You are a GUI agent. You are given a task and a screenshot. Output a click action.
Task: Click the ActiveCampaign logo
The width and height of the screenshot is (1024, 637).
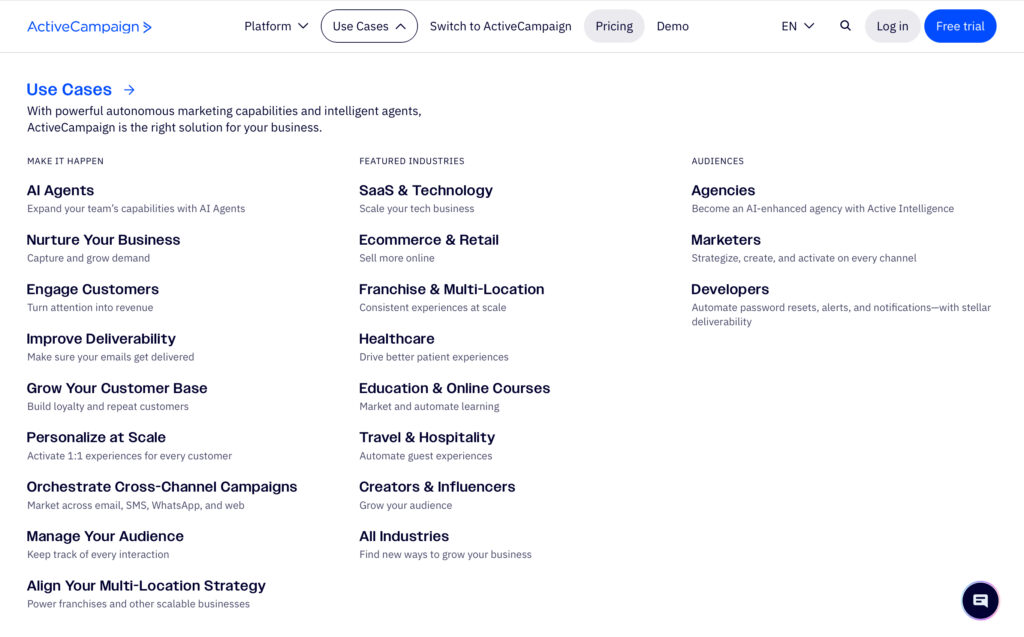click(x=89, y=27)
